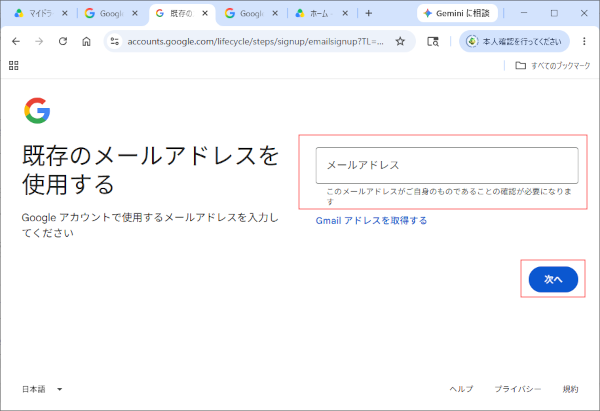This screenshot has height=411, width=600.
Task: Switch to the ホーム Drive tab
Action: [320, 13]
